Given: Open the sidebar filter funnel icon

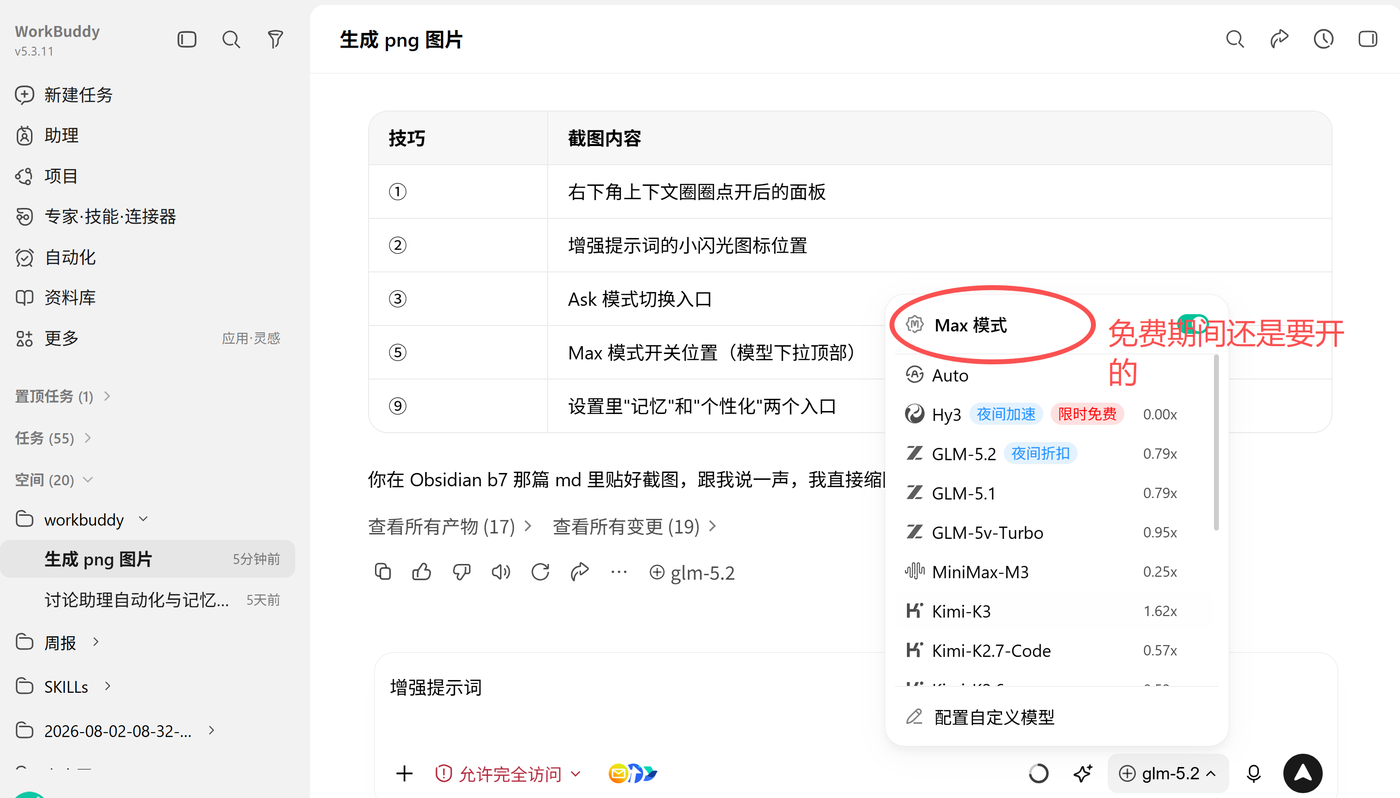Looking at the screenshot, I should (x=276, y=39).
